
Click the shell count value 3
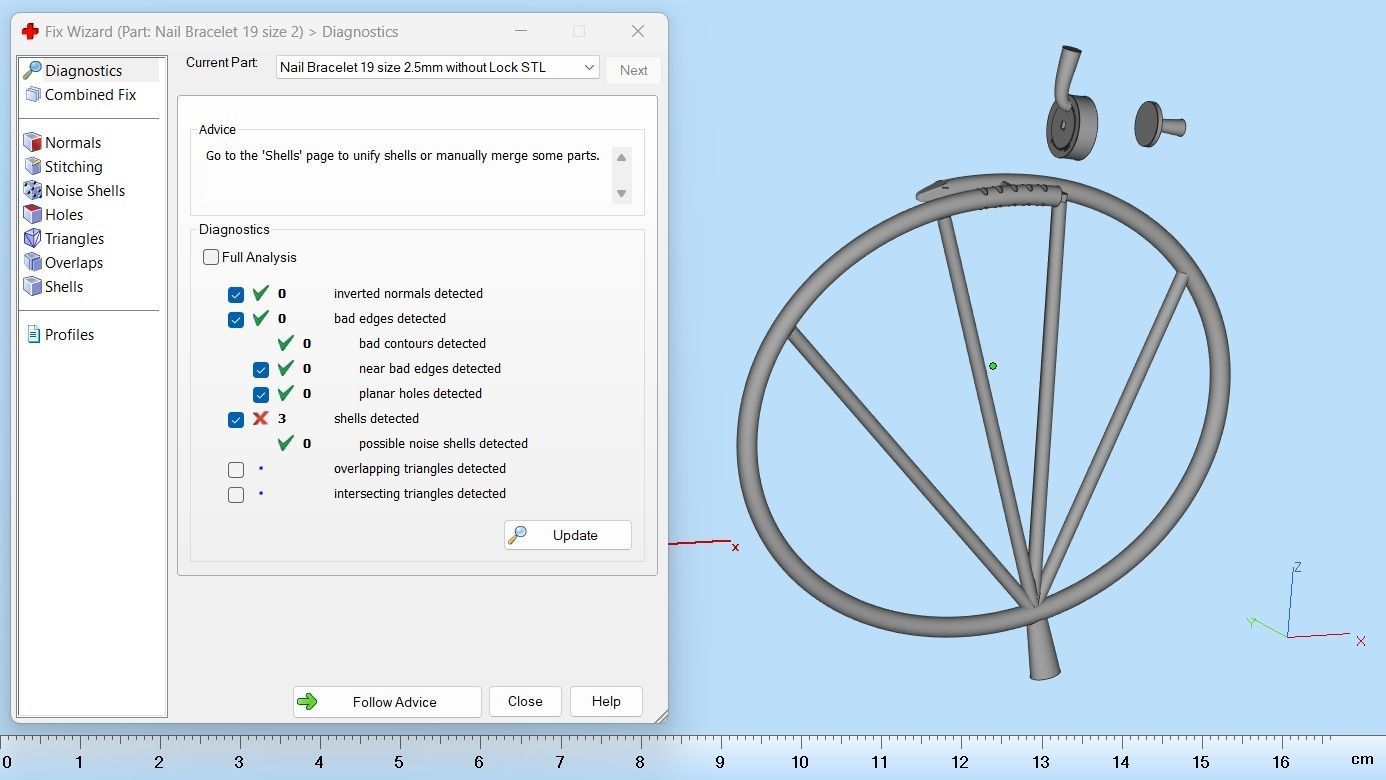(x=282, y=418)
